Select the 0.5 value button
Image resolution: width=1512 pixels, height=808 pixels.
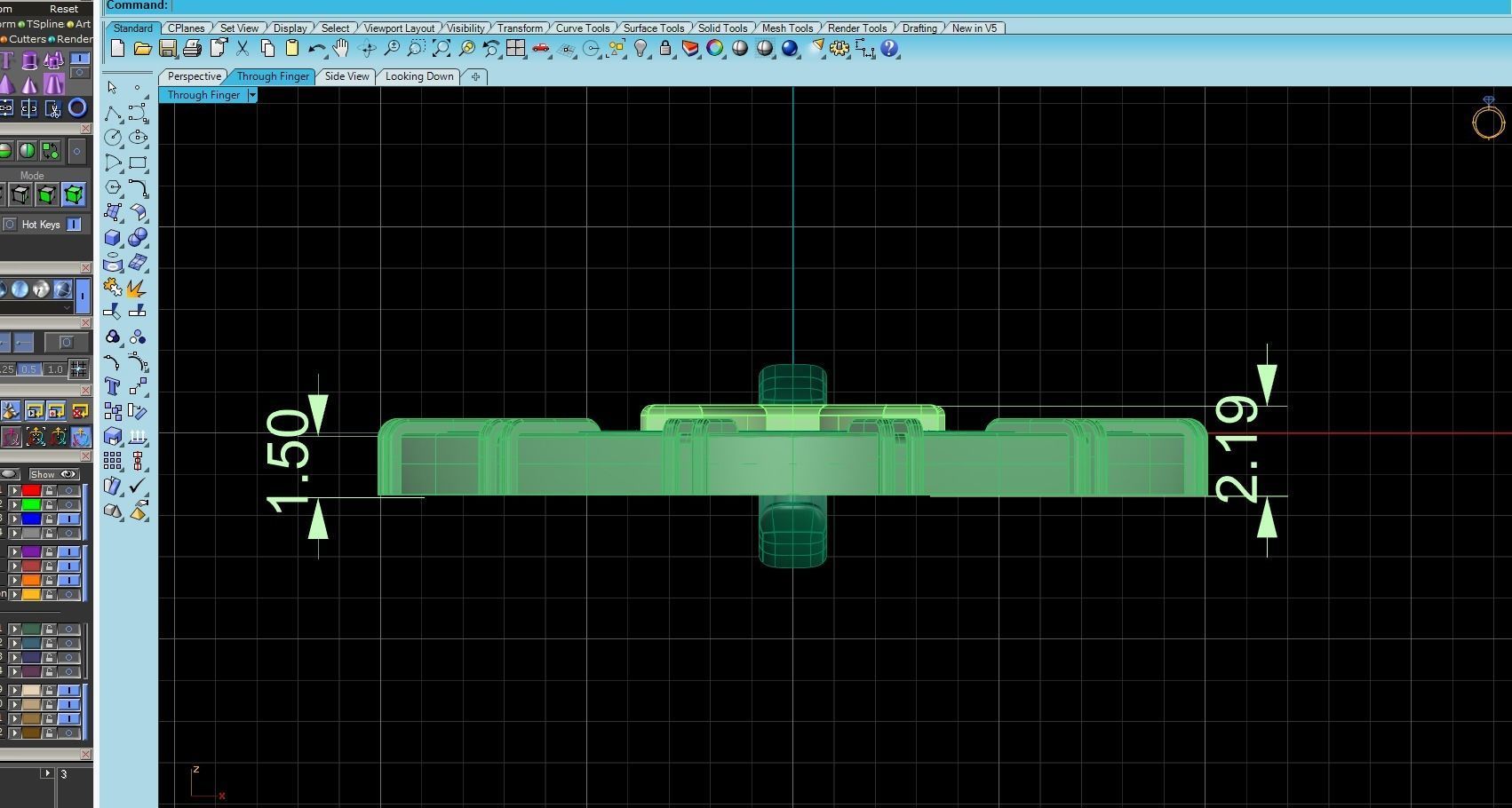coord(29,368)
